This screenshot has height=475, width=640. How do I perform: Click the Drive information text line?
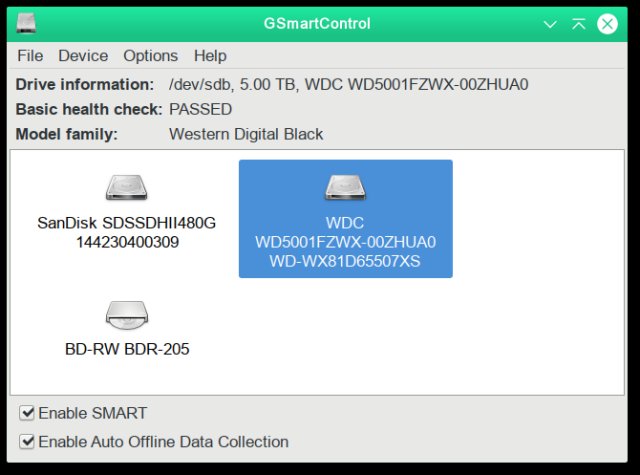(x=272, y=84)
